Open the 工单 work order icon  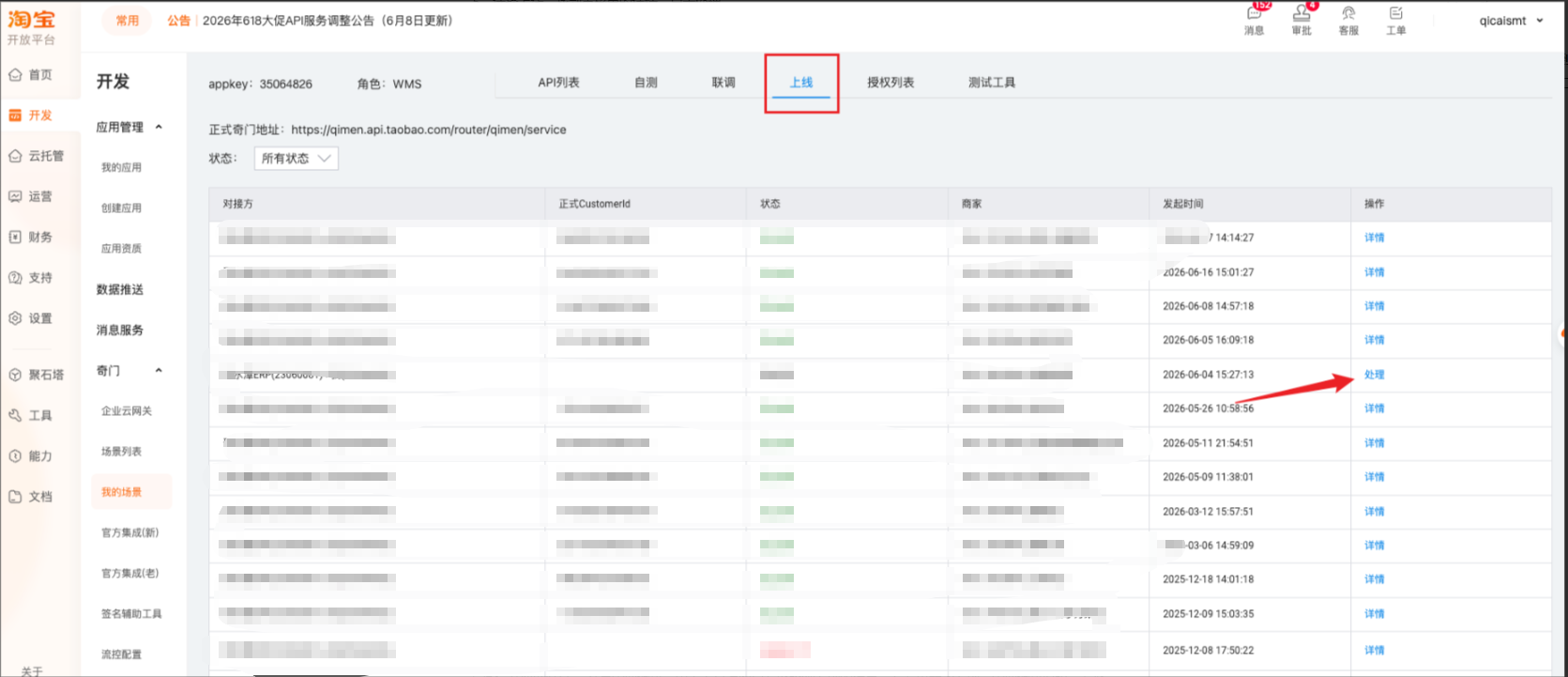[x=1396, y=20]
